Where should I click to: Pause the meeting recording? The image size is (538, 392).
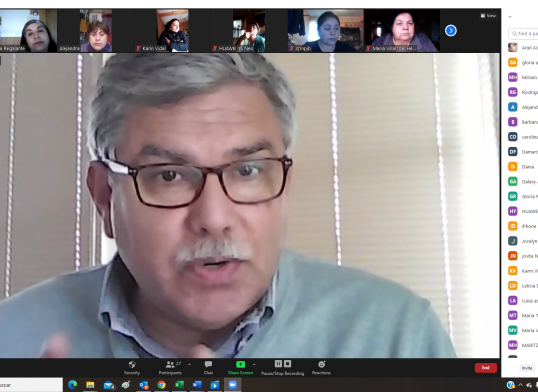[x=278, y=364]
